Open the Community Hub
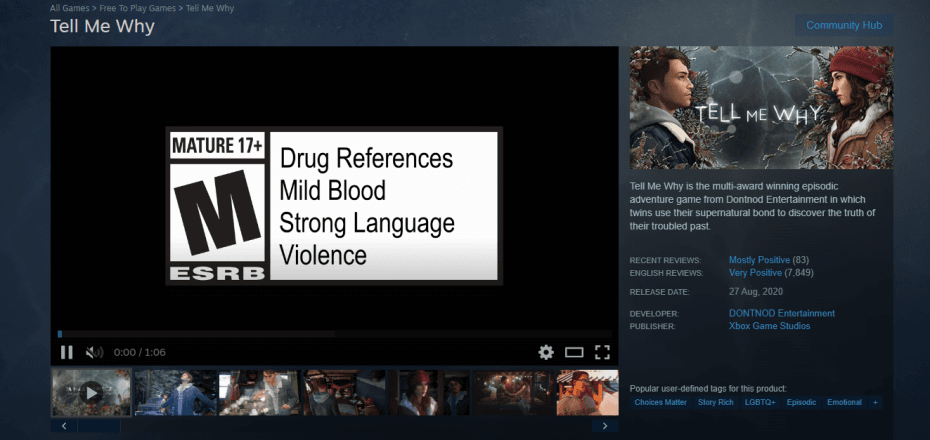930x440 pixels. (x=844, y=25)
